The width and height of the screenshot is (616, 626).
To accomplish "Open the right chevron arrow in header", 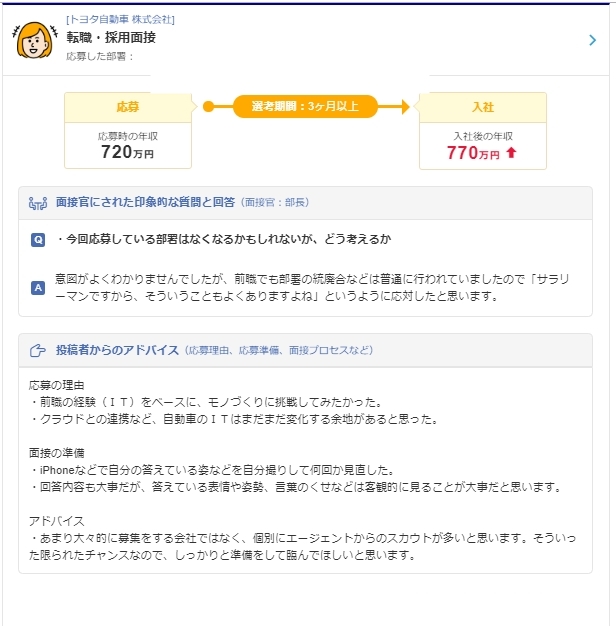I will click(x=592, y=40).
